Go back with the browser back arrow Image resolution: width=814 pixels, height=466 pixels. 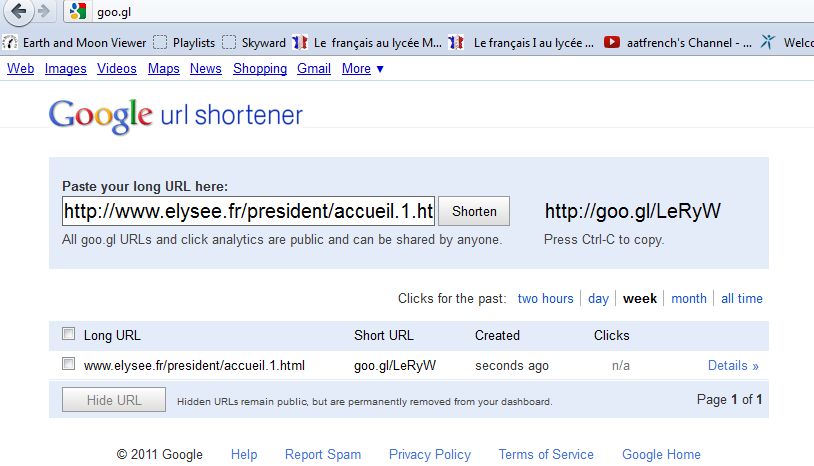click(19, 11)
